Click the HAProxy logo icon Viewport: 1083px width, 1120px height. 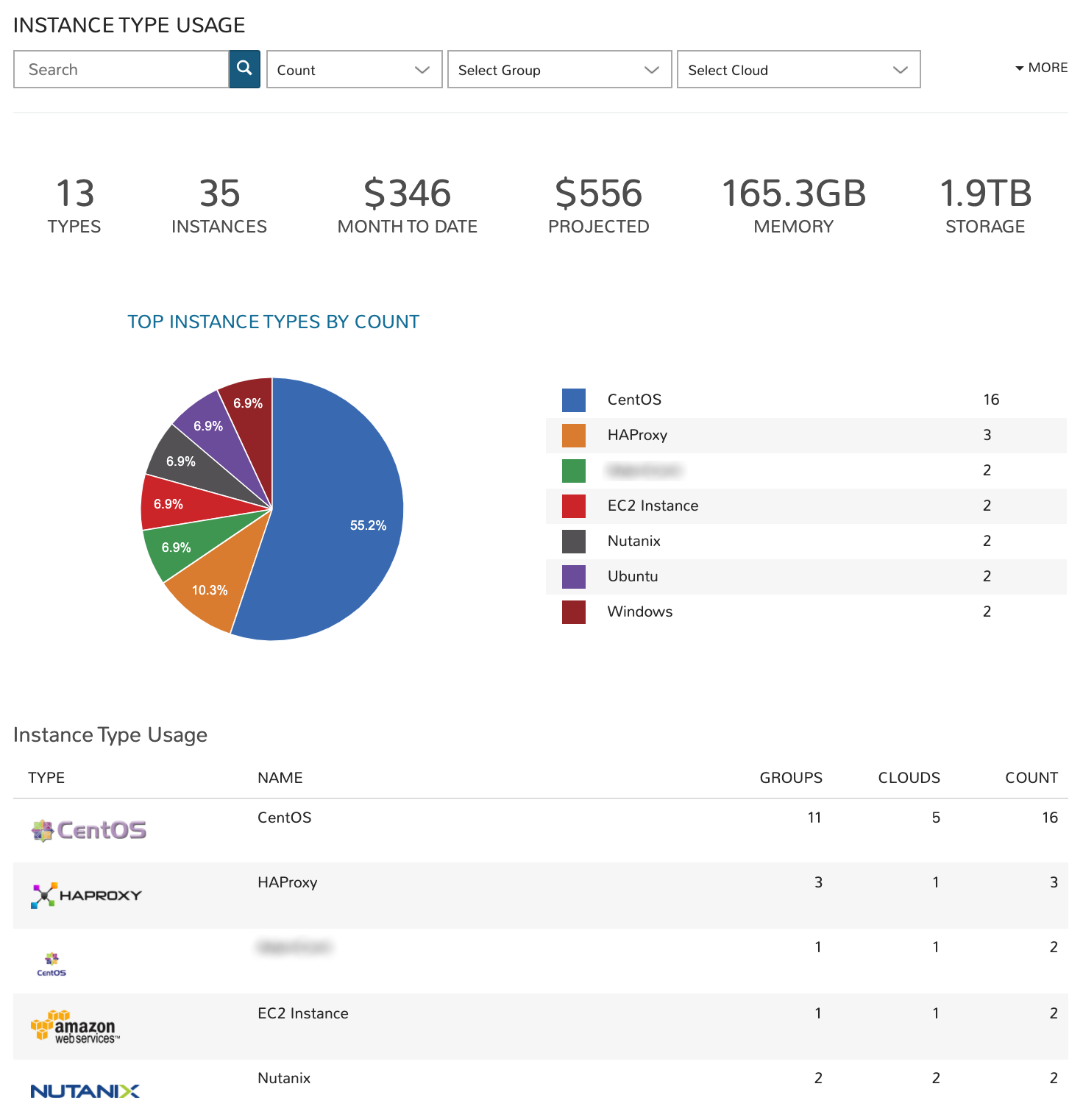(86, 895)
